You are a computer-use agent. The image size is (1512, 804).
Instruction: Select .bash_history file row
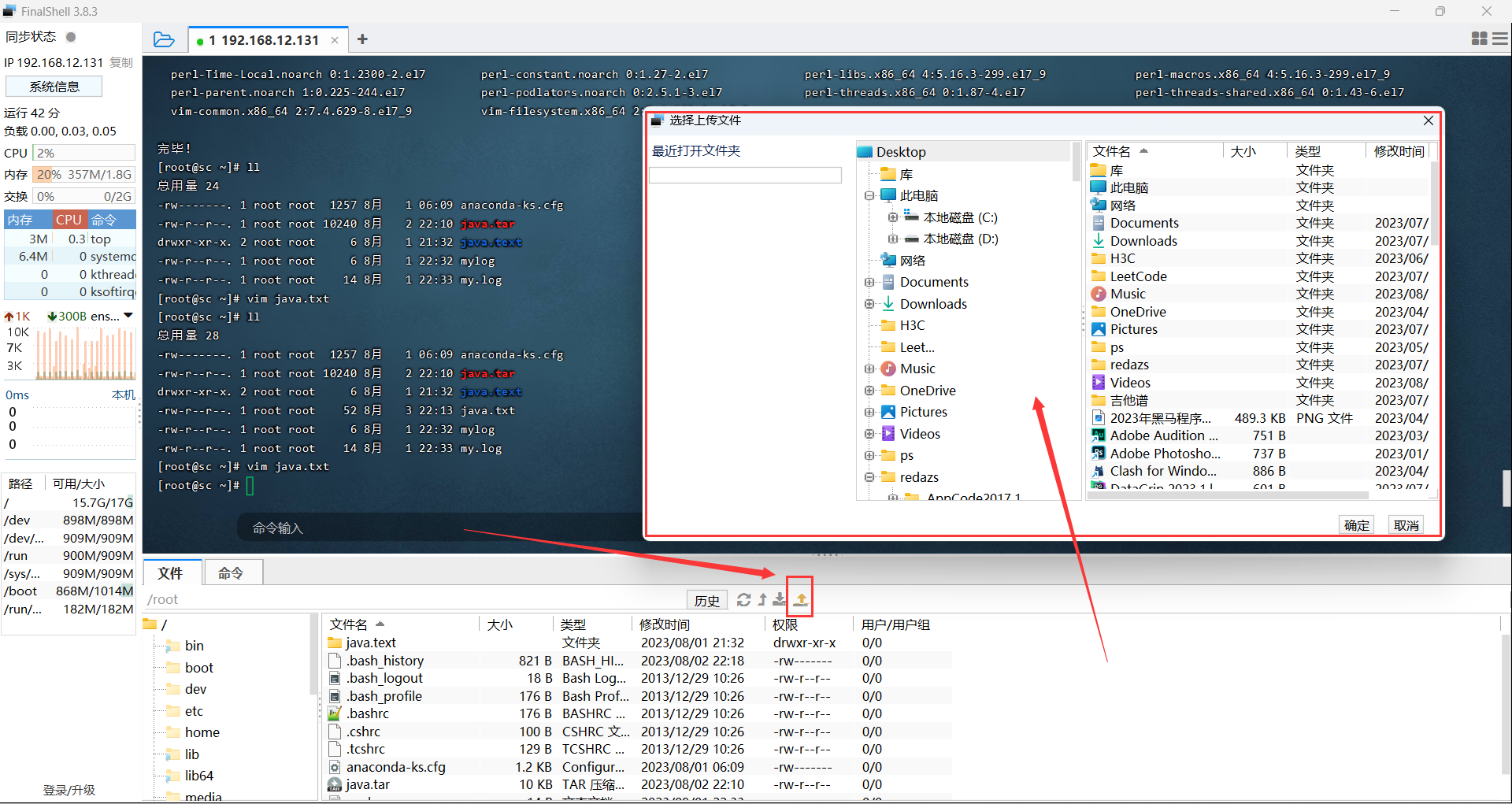click(x=638, y=661)
